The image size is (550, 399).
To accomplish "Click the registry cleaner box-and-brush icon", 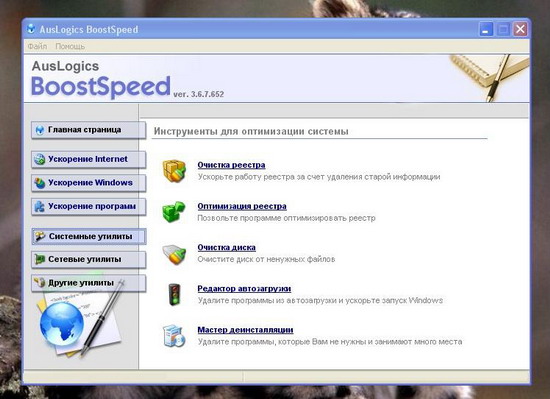I will (x=174, y=171).
